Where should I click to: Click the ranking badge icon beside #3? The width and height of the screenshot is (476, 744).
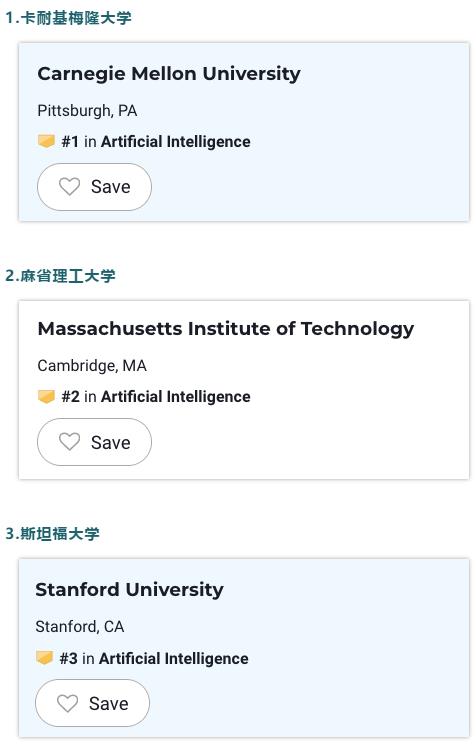[x=44, y=658]
